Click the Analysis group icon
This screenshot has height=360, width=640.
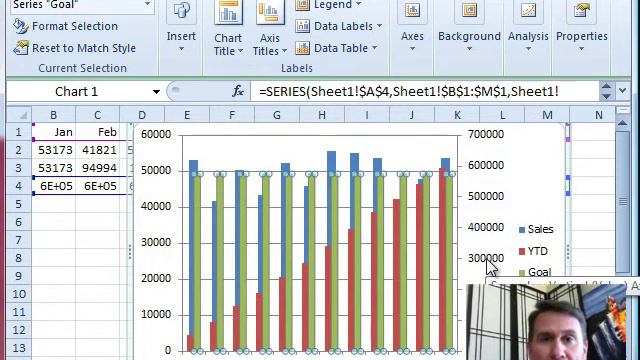[528, 11]
